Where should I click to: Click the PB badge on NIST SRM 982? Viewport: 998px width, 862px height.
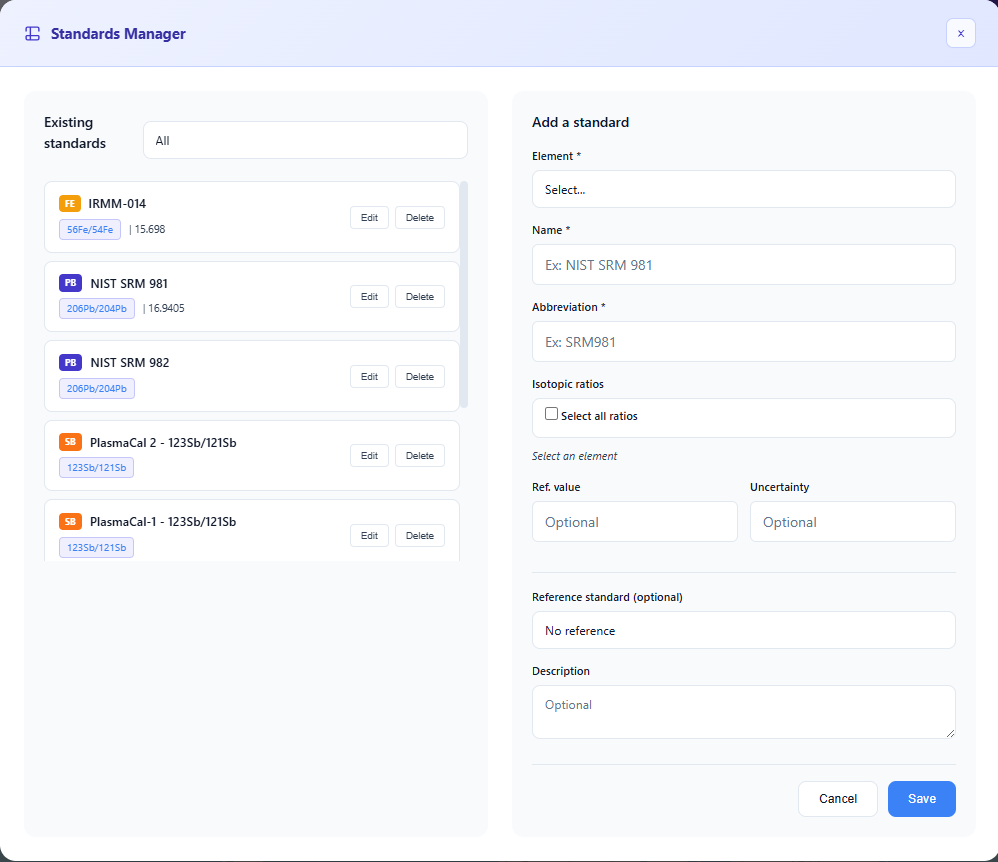tap(70, 362)
